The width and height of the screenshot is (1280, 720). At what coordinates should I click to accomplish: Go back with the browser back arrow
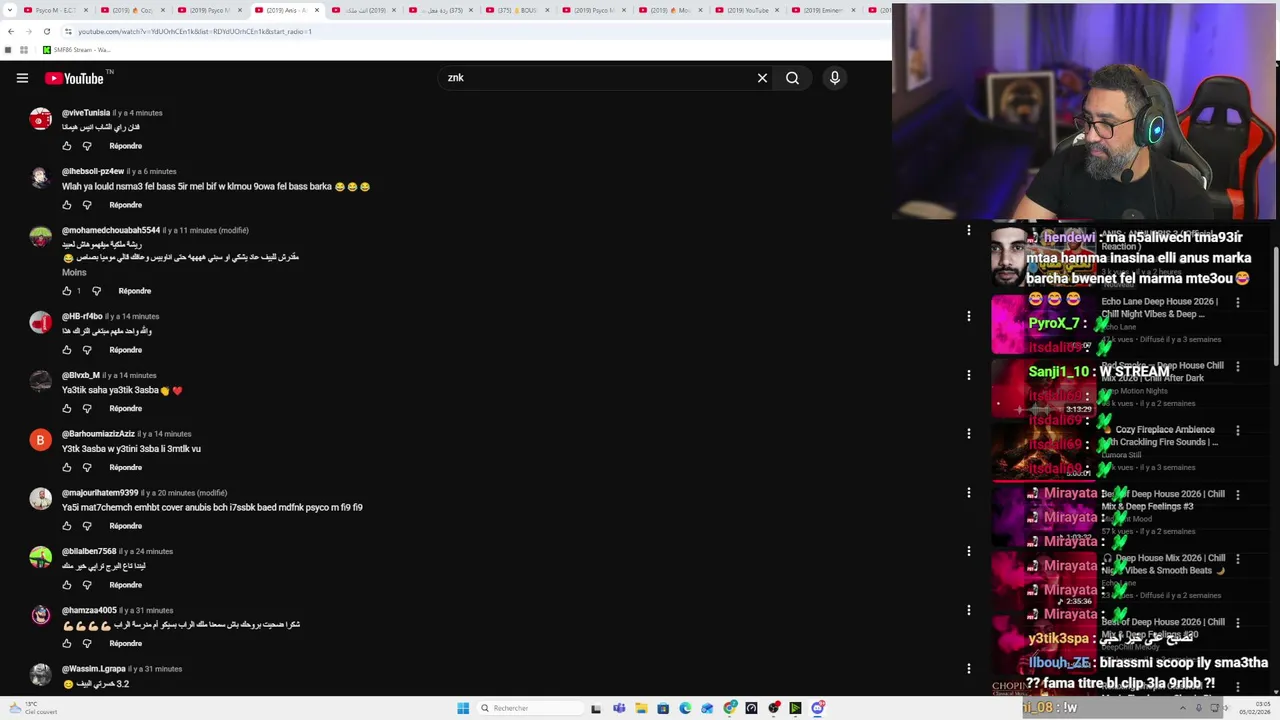coord(9,31)
